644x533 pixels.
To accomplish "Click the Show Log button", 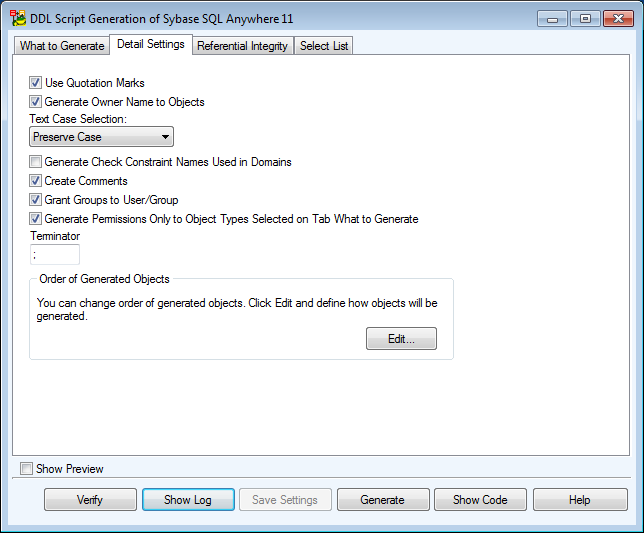I will (188, 500).
